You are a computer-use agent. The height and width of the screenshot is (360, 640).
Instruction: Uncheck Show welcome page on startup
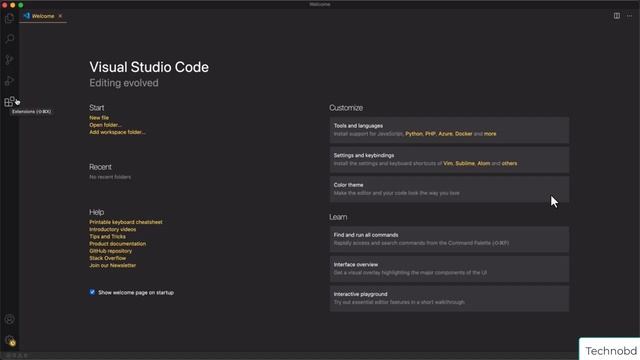92,292
